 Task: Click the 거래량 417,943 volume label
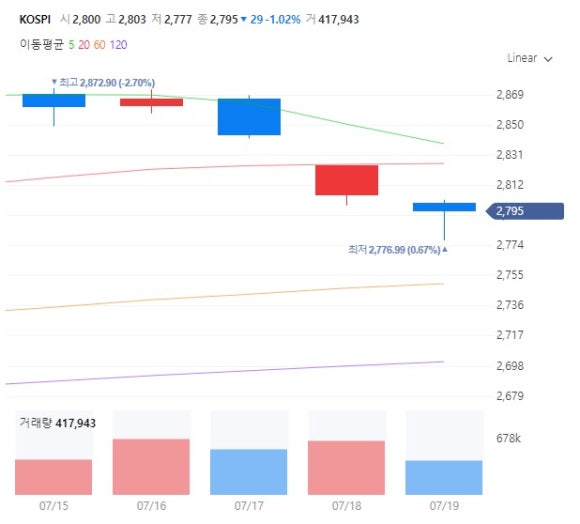tap(58, 423)
